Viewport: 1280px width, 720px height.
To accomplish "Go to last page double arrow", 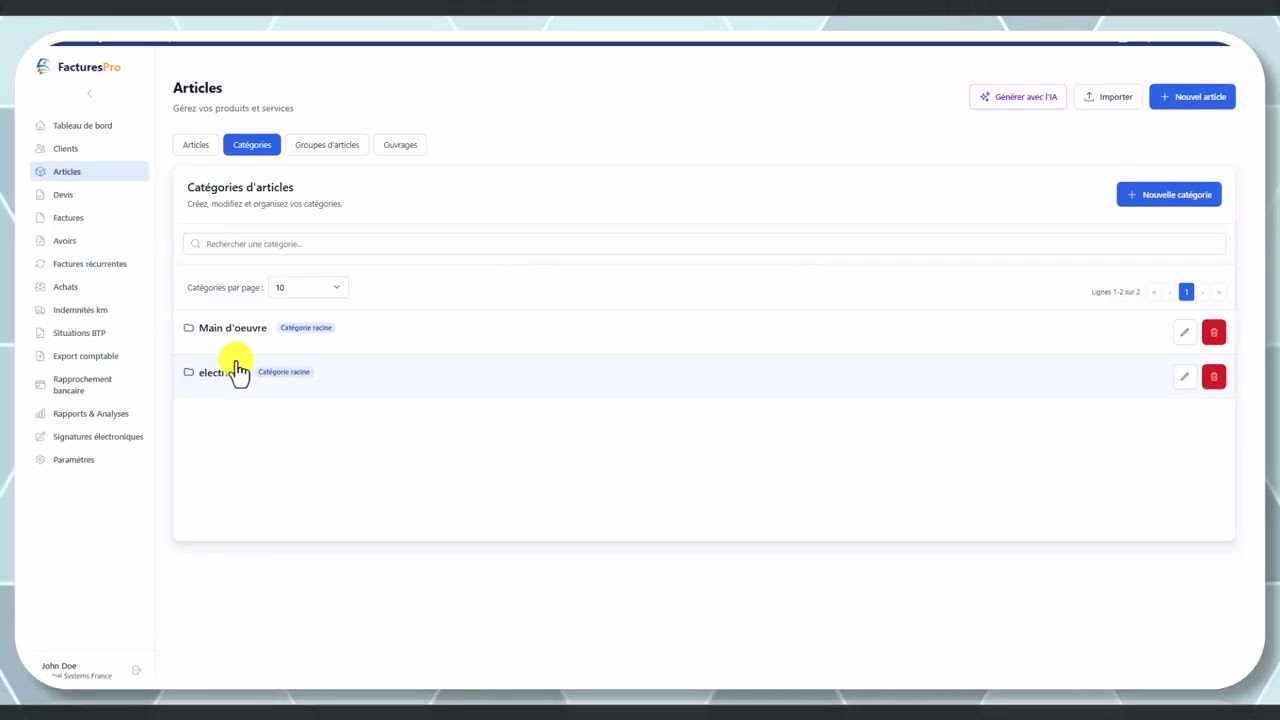I will [x=1218, y=292].
